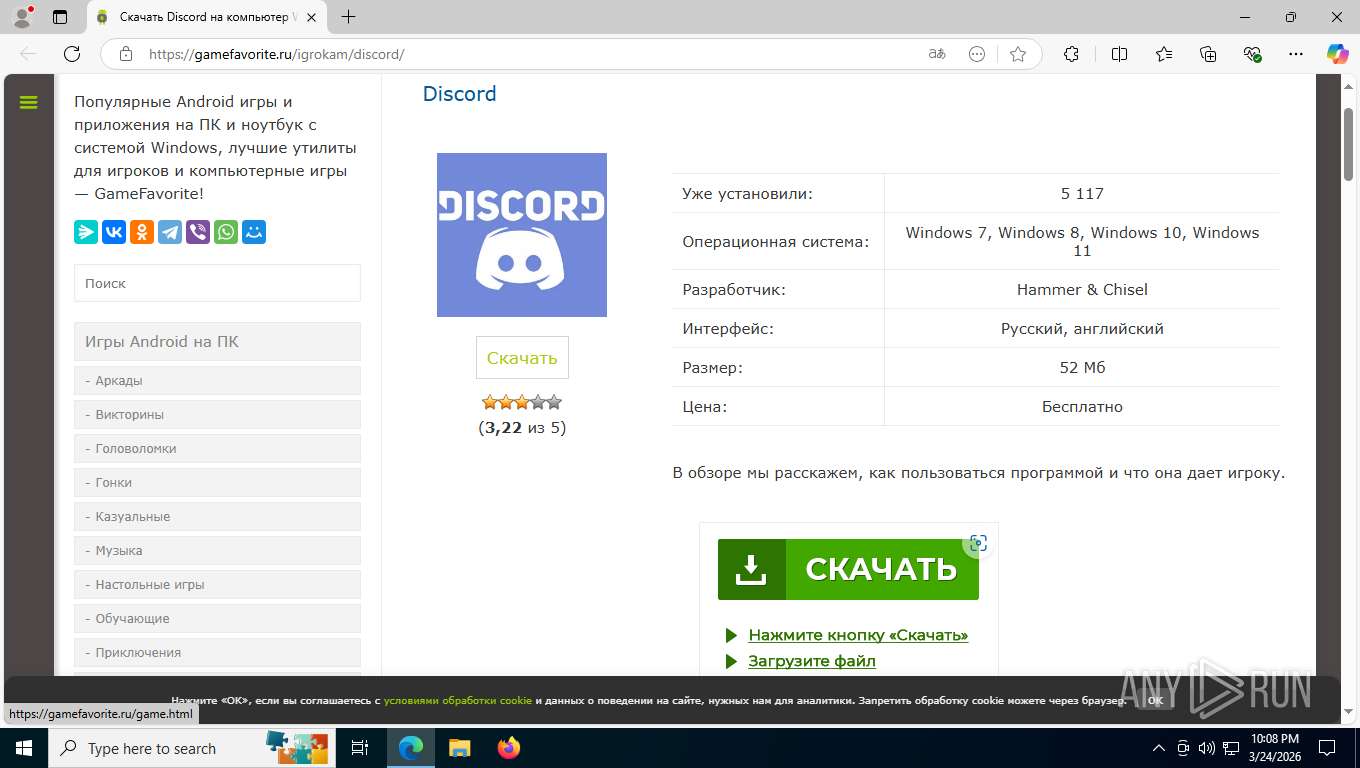This screenshot has height=768, width=1360.
Task: Click the Discord logo image
Action: point(522,235)
